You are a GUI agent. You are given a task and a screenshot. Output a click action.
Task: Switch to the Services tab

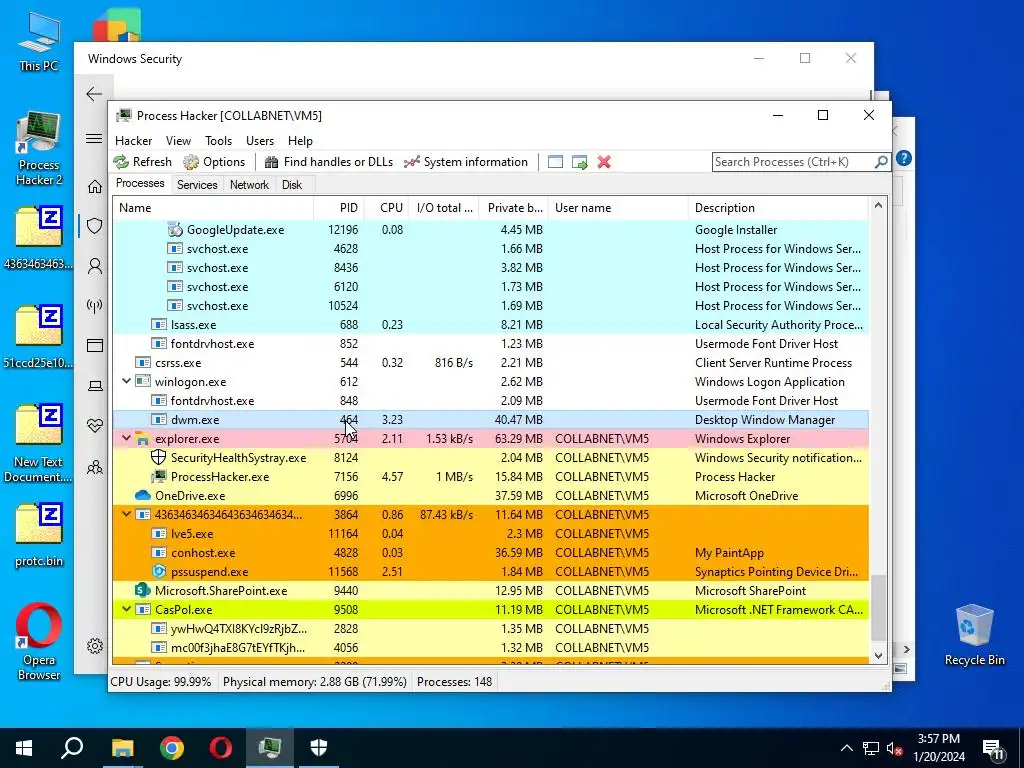pyautogui.click(x=197, y=185)
